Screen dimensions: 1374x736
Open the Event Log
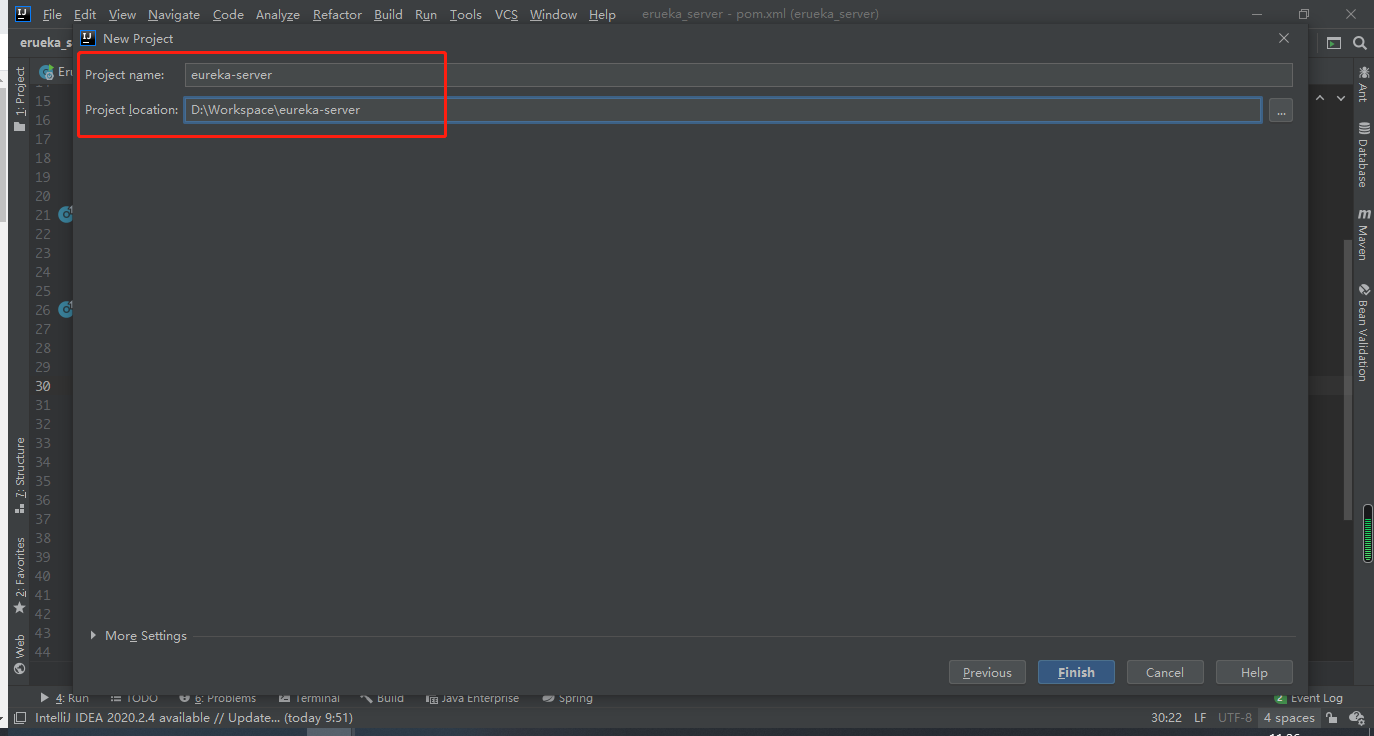coord(1308,698)
